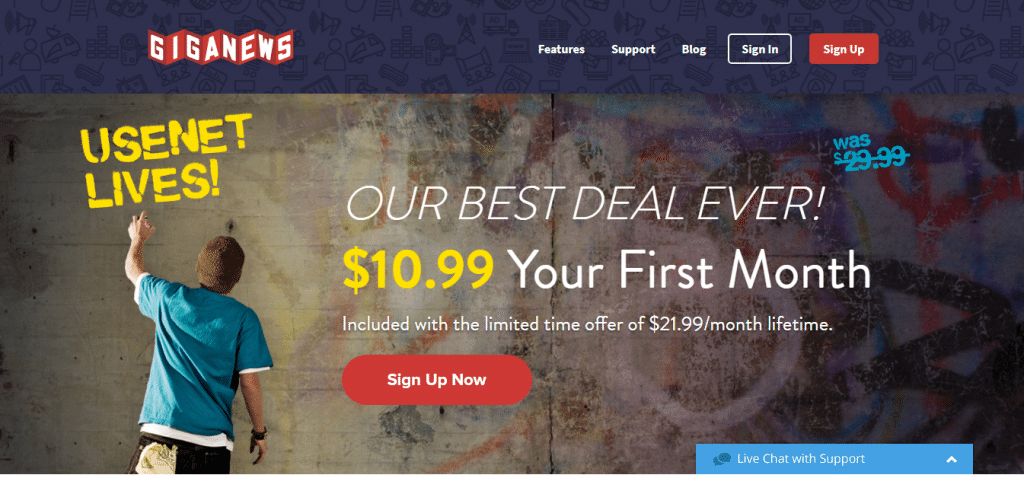
Task: Click the Live Chat speech bubble icon
Action: coord(722,459)
